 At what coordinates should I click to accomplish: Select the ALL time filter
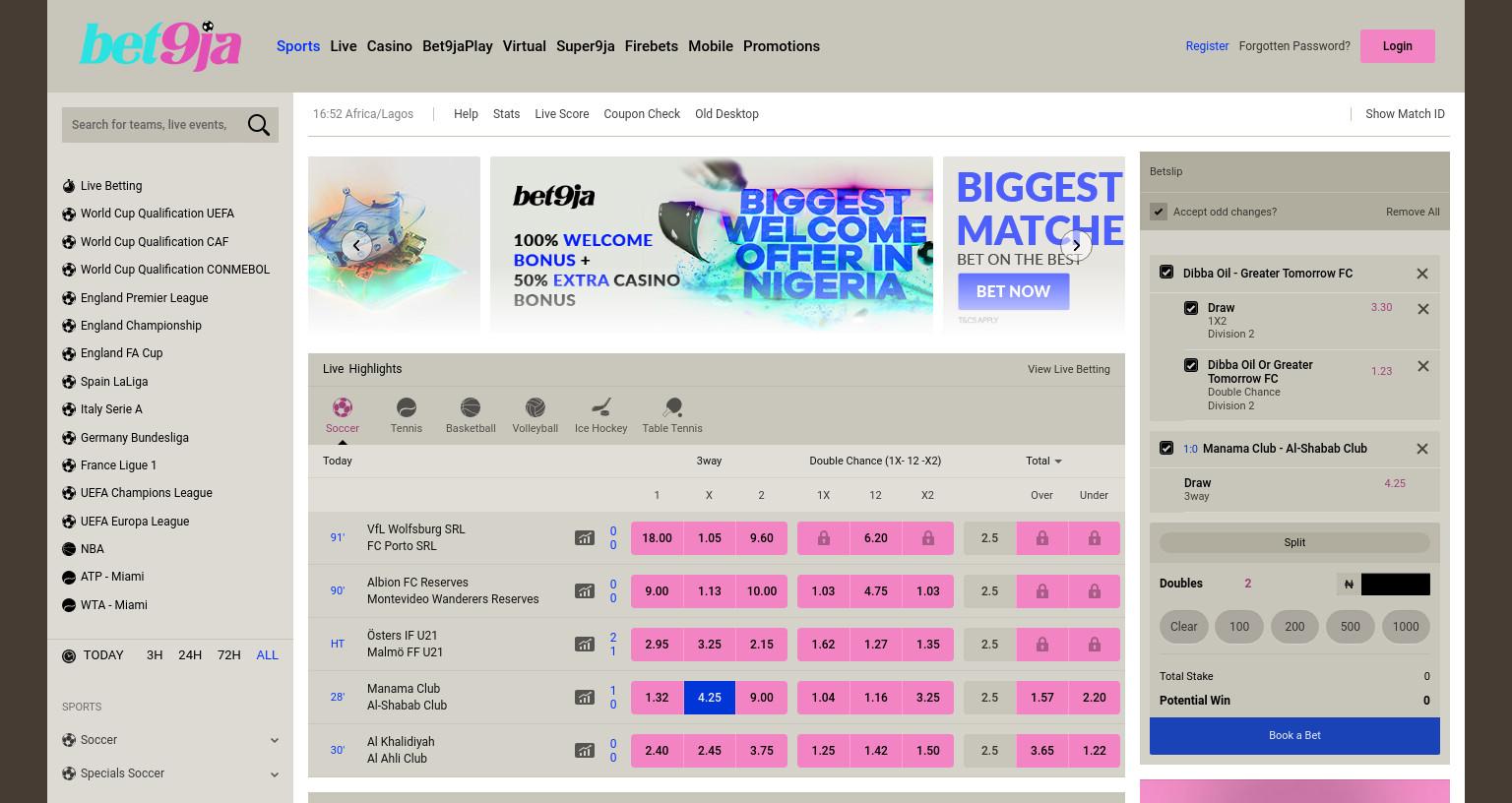click(267, 655)
